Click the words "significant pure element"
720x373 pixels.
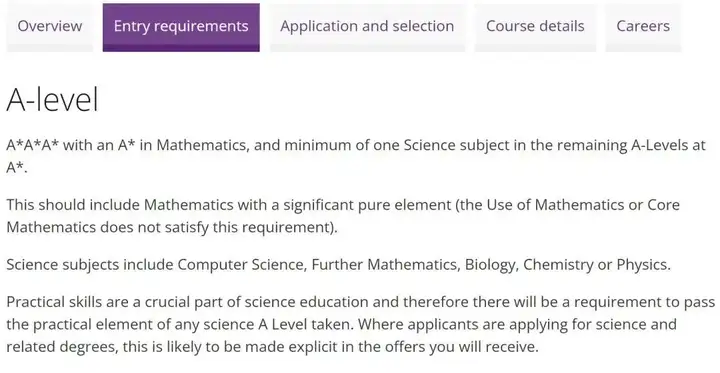point(367,205)
